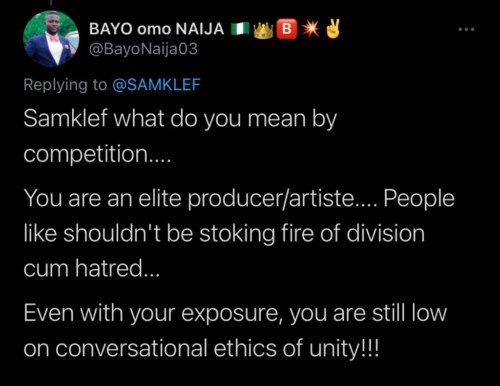Visit the @BayoNaija03 handle
The width and height of the screenshot is (500, 386).
(143, 49)
